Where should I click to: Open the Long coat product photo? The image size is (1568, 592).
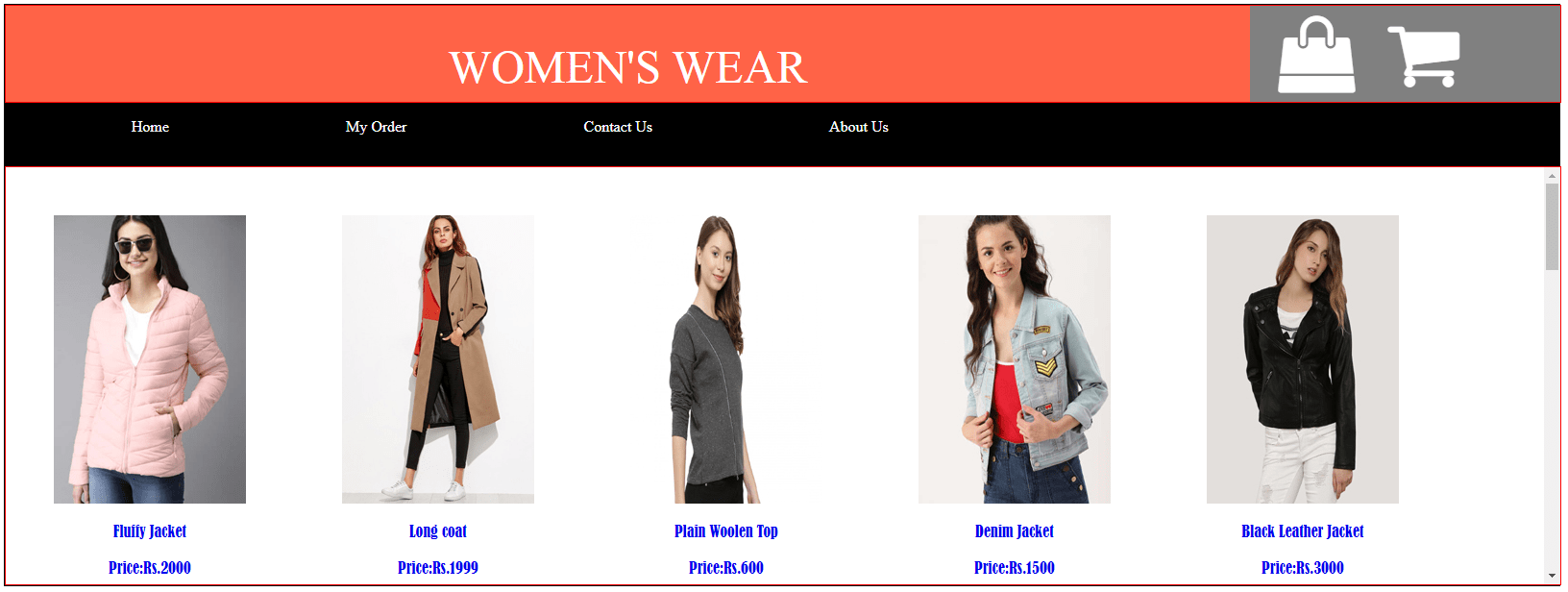[x=438, y=359]
